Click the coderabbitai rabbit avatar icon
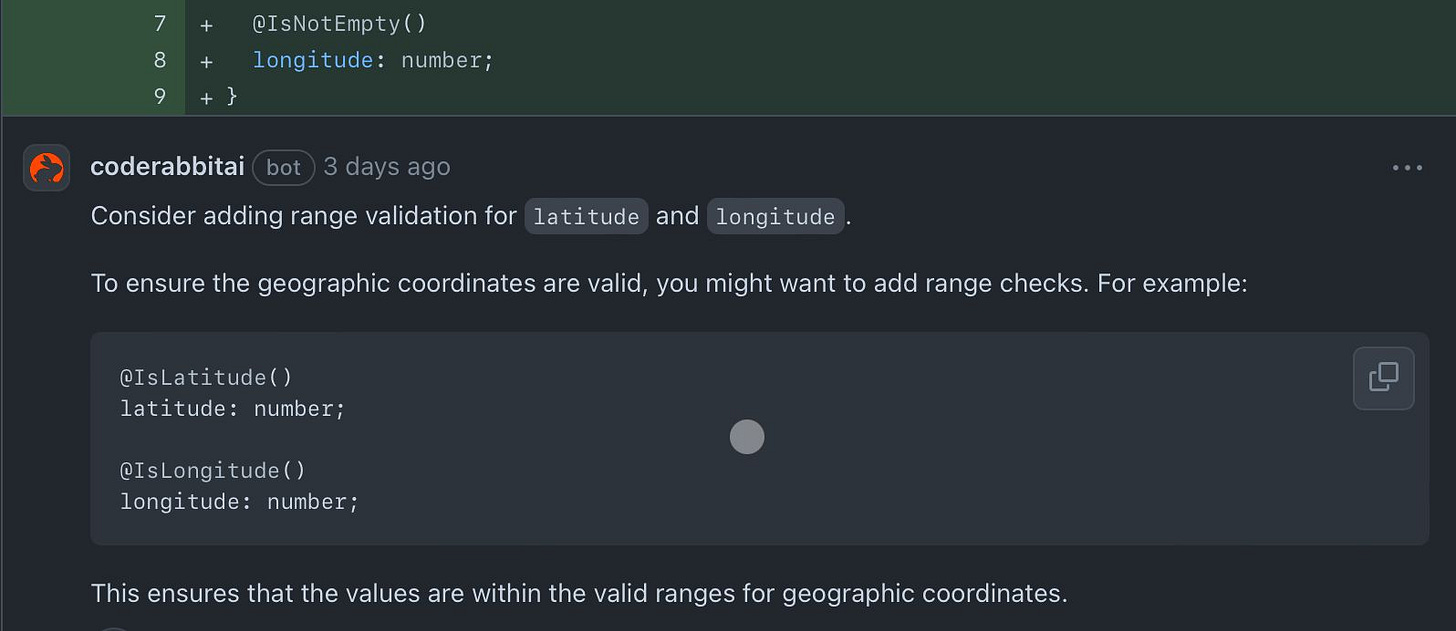Viewport: 1456px width, 631px height. [47, 167]
